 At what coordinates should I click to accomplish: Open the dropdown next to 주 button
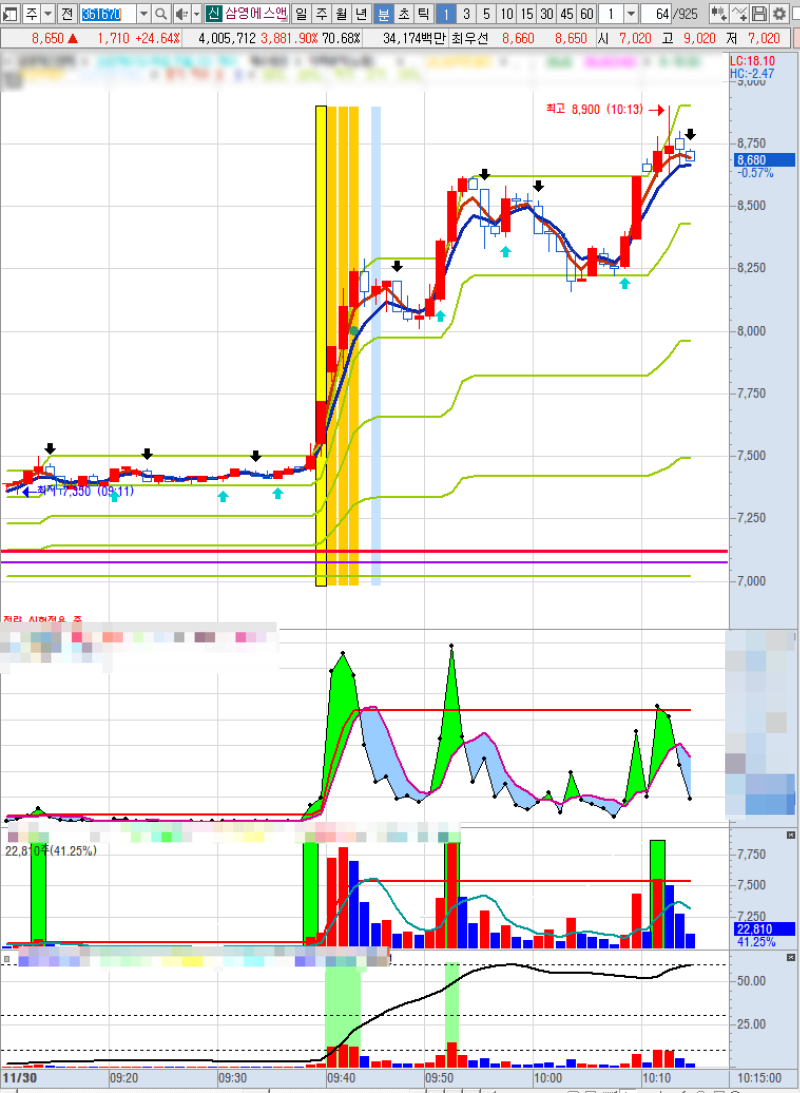(x=47, y=13)
